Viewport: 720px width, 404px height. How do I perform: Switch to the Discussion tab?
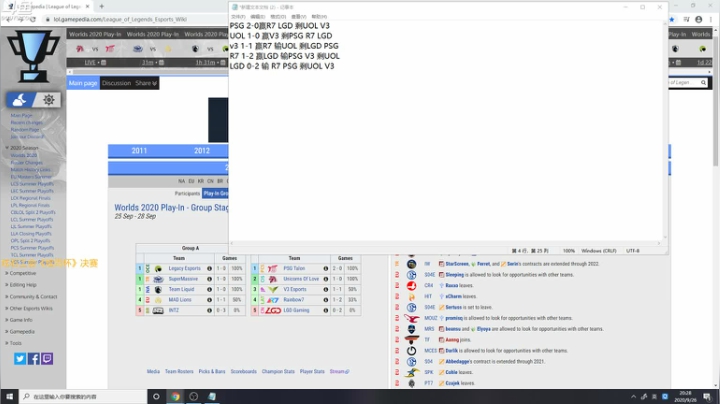pyautogui.click(x=116, y=83)
